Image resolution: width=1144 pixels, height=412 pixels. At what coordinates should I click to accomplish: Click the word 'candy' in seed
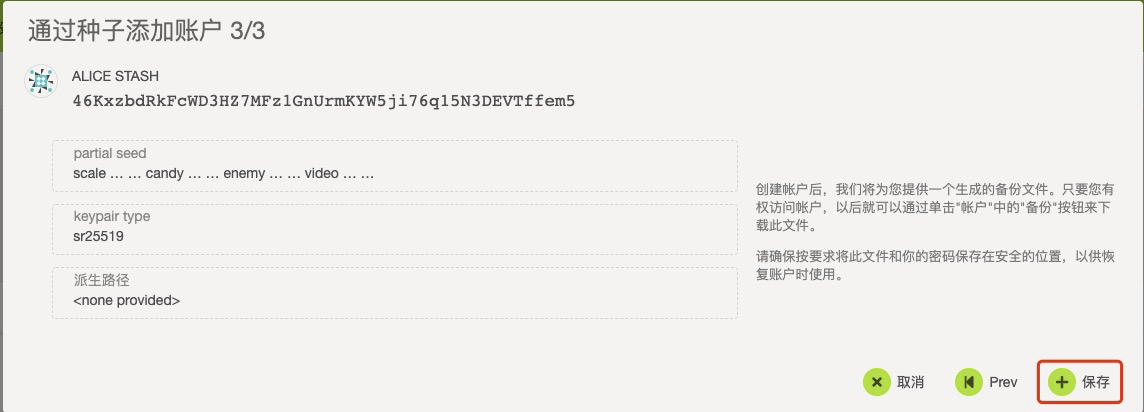pos(166,173)
